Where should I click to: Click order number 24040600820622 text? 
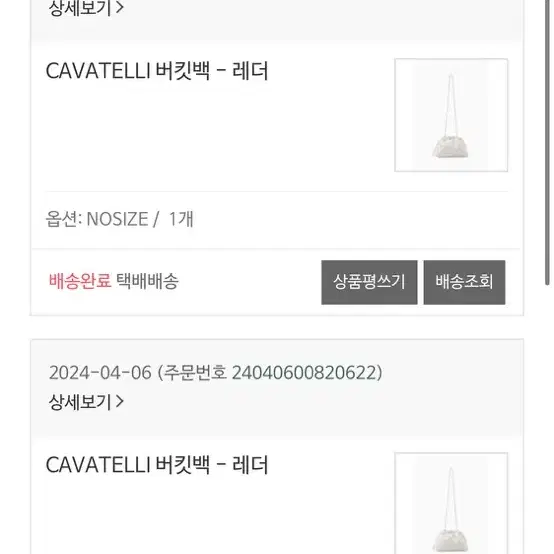point(307,373)
